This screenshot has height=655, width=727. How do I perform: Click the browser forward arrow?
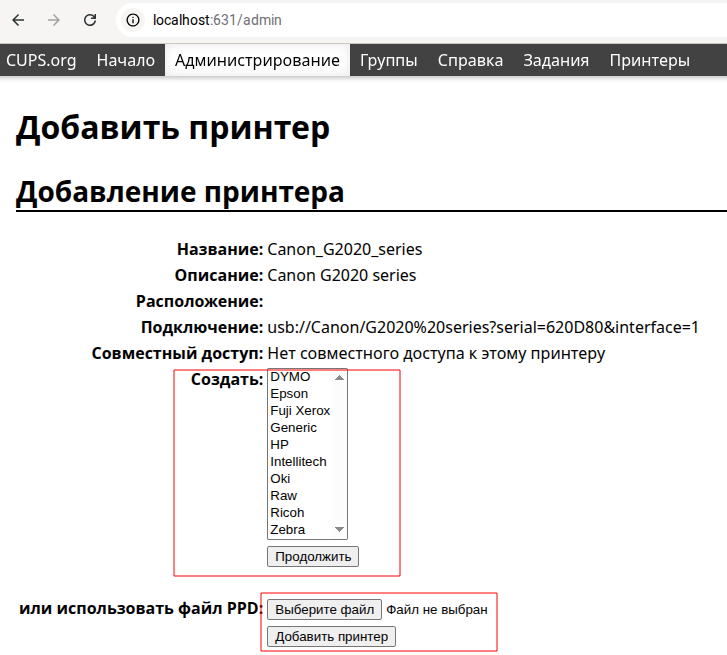click(54, 20)
